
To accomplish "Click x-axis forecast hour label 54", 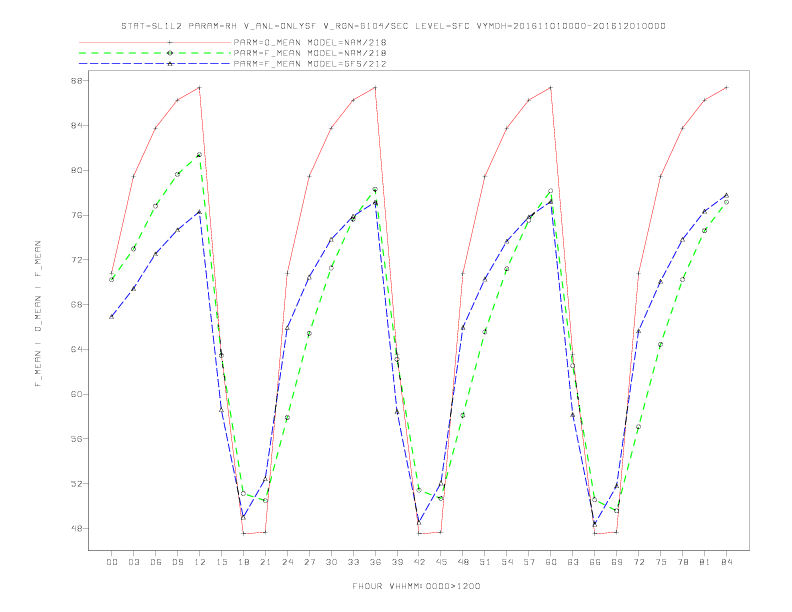I will [507, 562].
